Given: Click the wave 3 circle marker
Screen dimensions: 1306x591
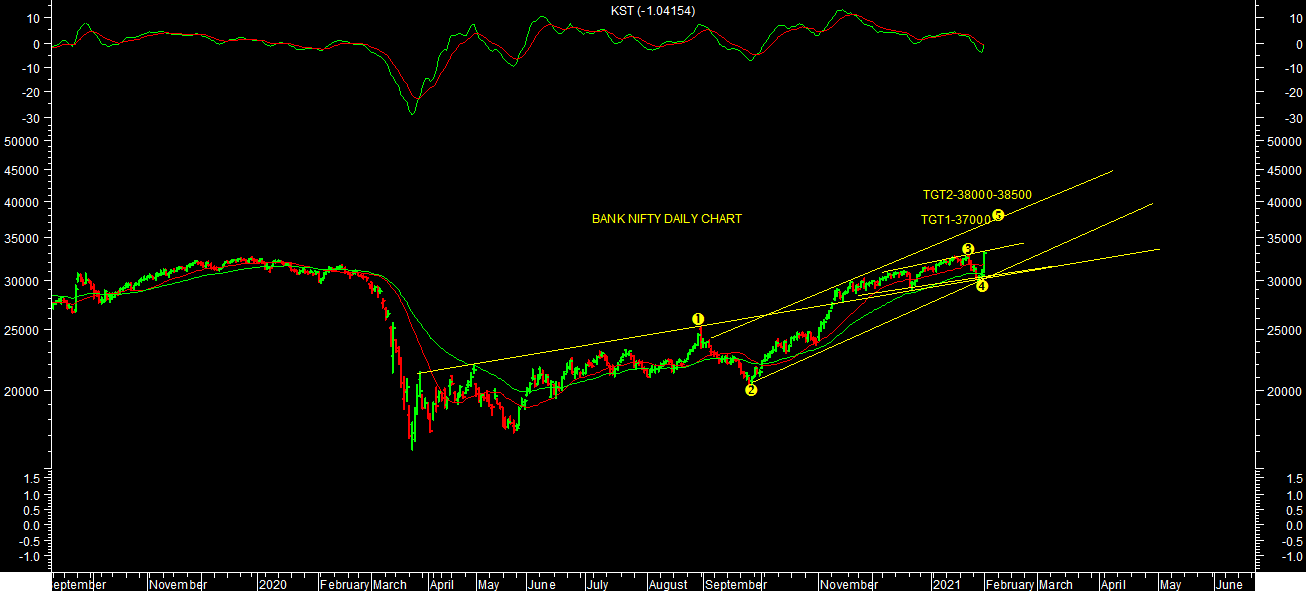Looking at the screenshot, I should pyautogui.click(x=967, y=248).
